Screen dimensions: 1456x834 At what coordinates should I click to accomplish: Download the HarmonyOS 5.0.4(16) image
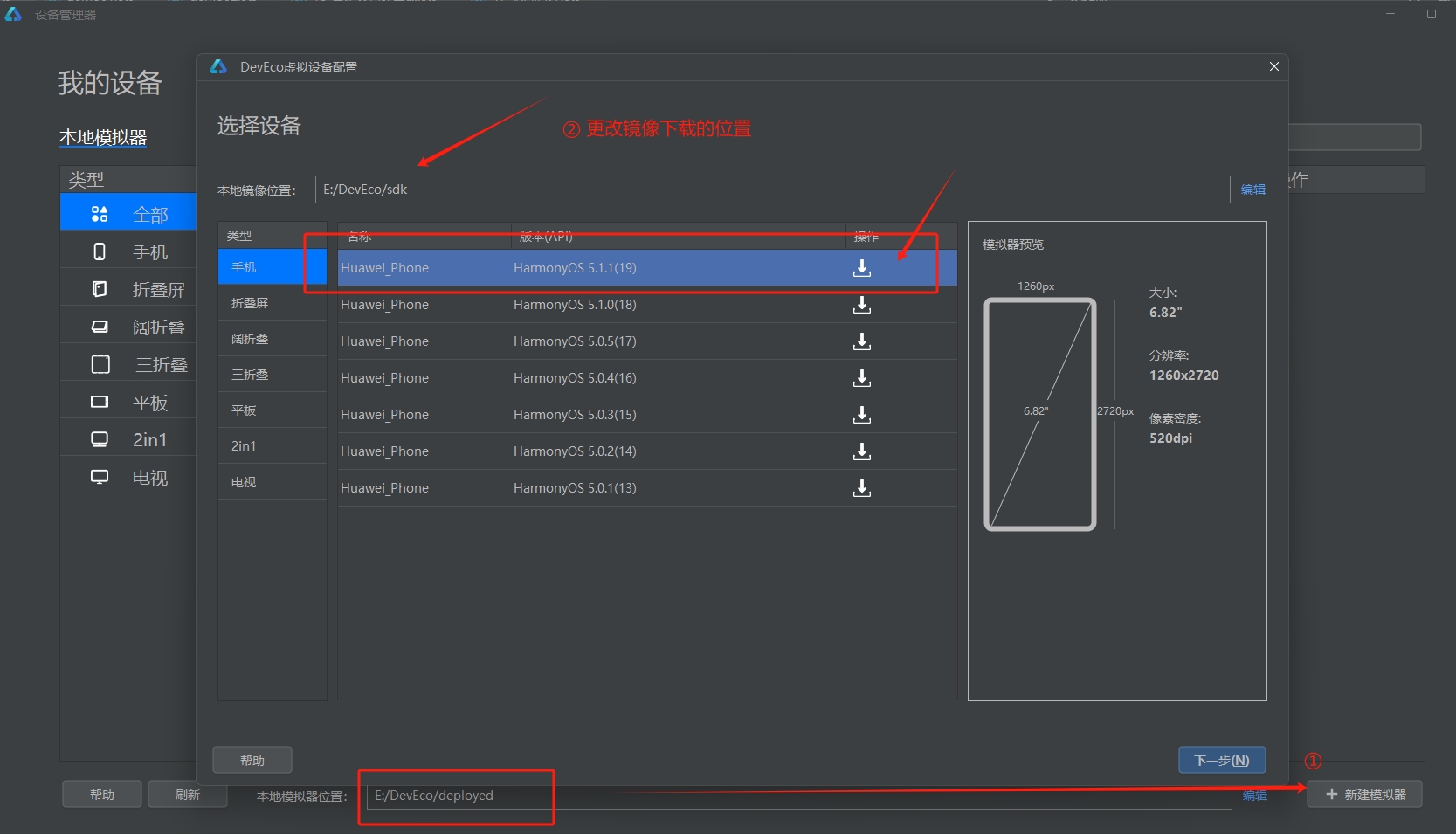click(861, 378)
